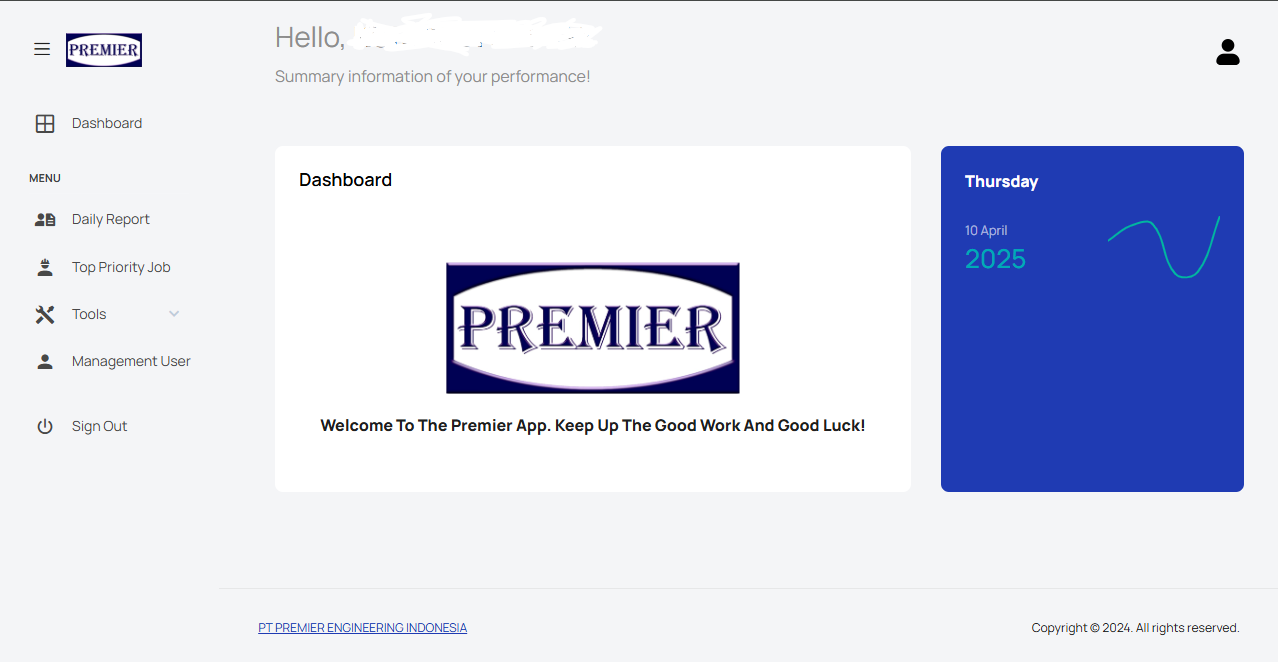Image resolution: width=1278 pixels, height=662 pixels.
Task: Click the Thursday date card
Action: (1092, 319)
